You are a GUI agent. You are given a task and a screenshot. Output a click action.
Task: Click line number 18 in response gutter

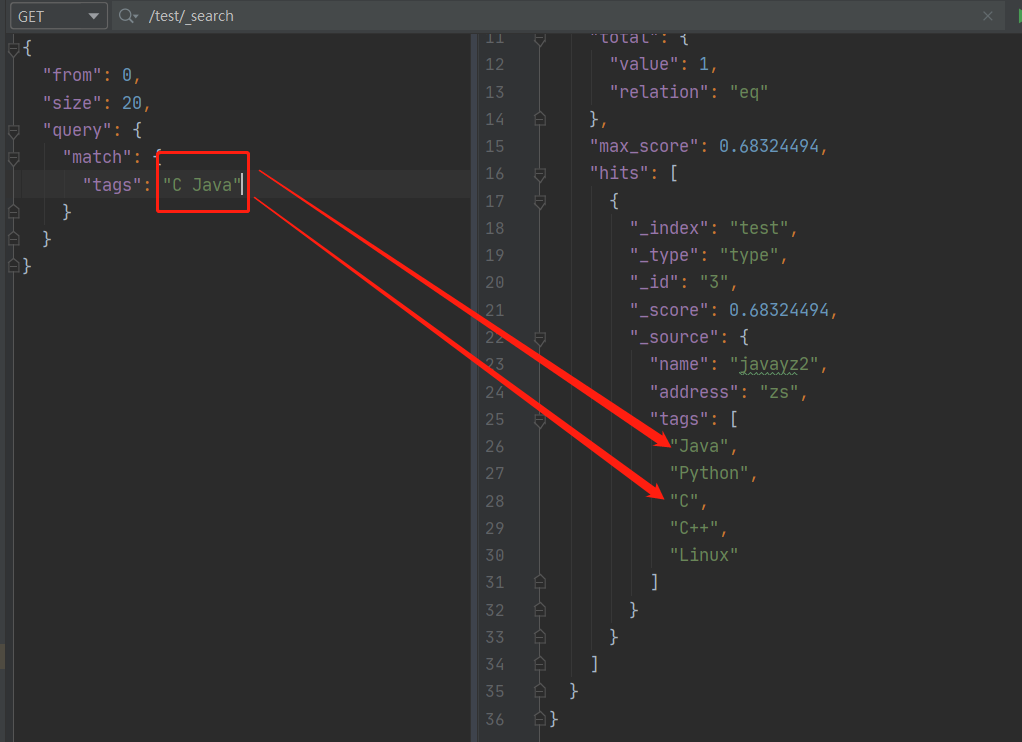coord(495,228)
